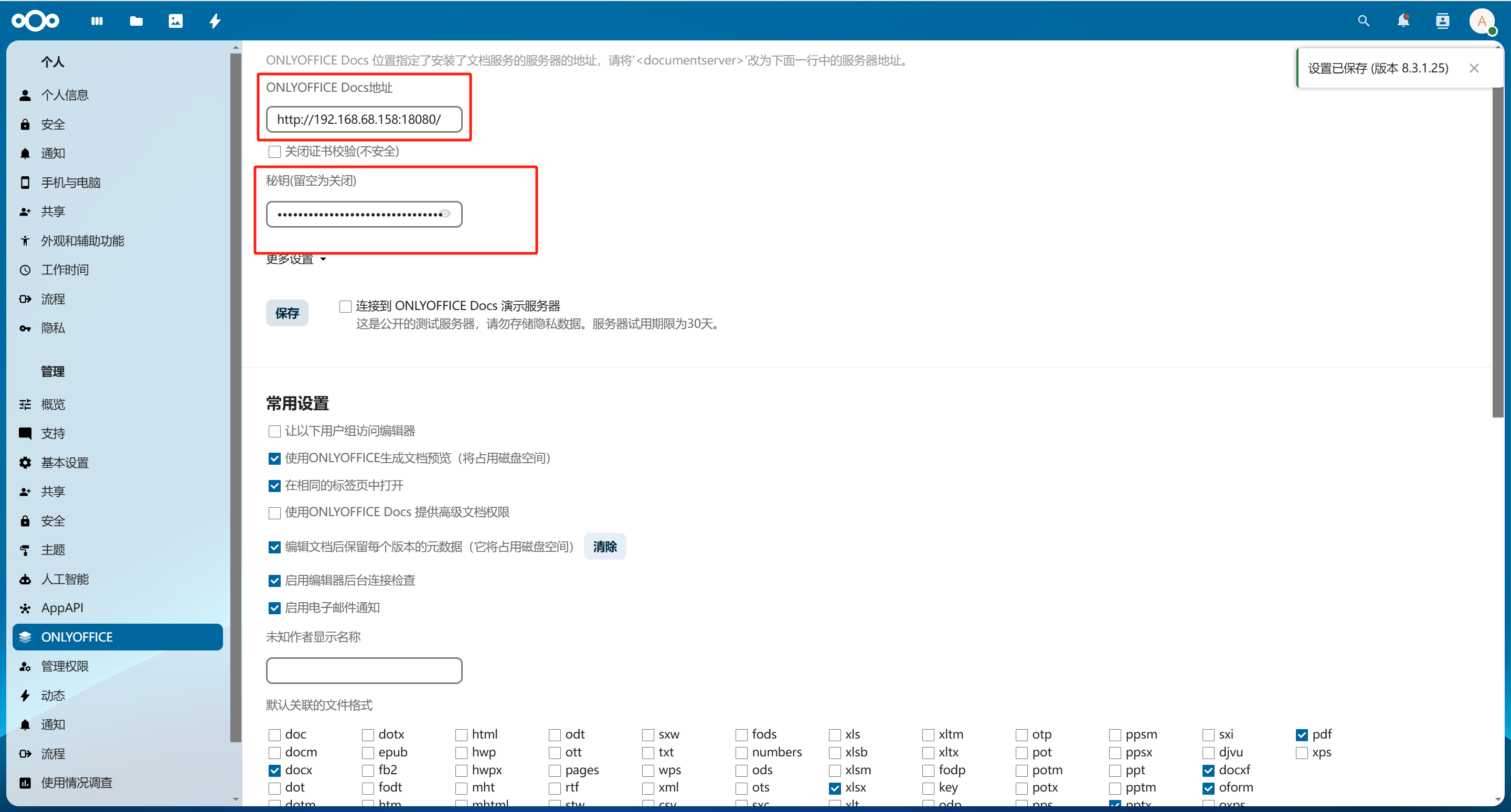Open the Files app folder icon
Viewport: 1511px width, 812px height.
tap(136, 21)
